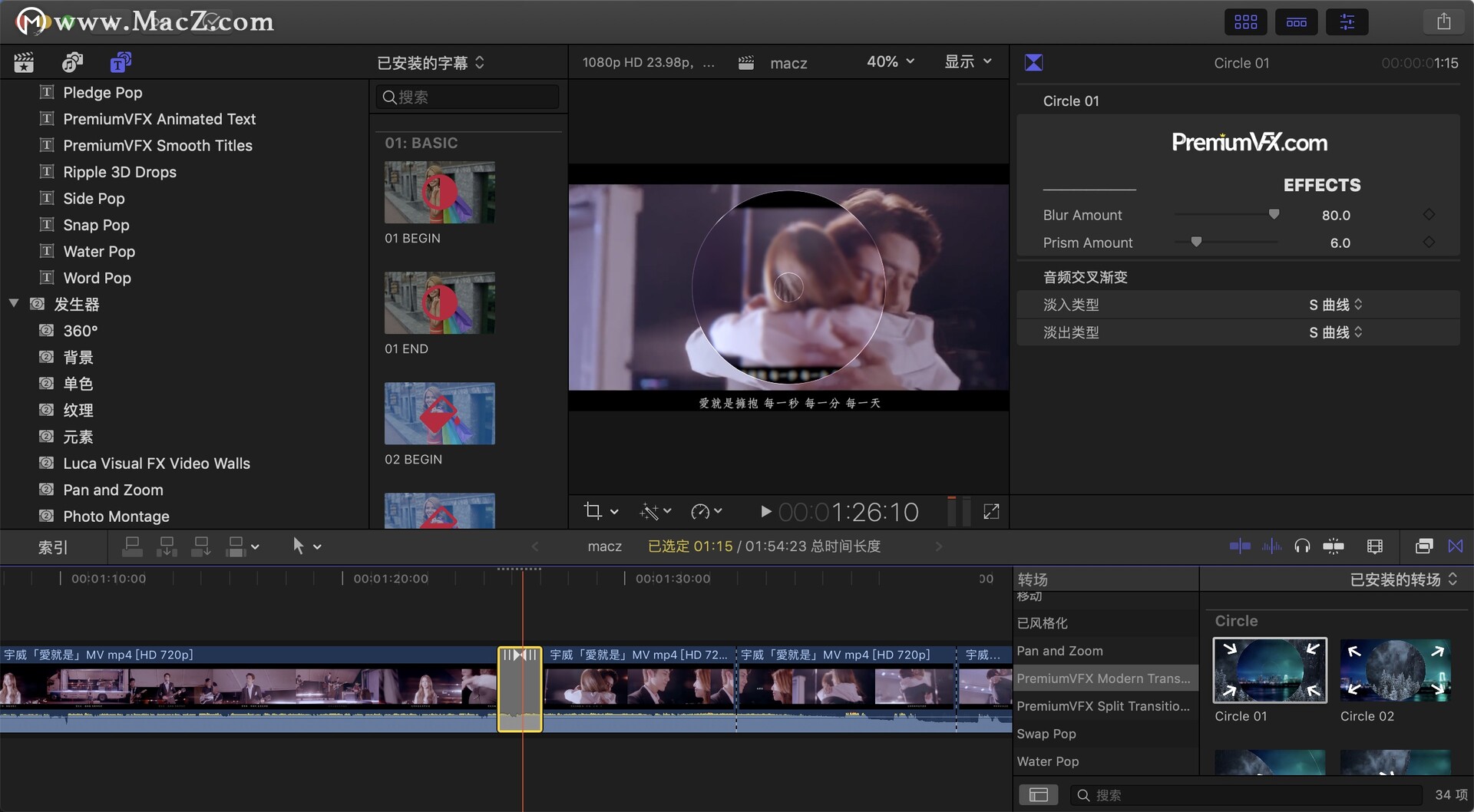The width and height of the screenshot is (1474, 812).
Task: Open the crop tool dropdown in viewer
Action: (600, 511)
